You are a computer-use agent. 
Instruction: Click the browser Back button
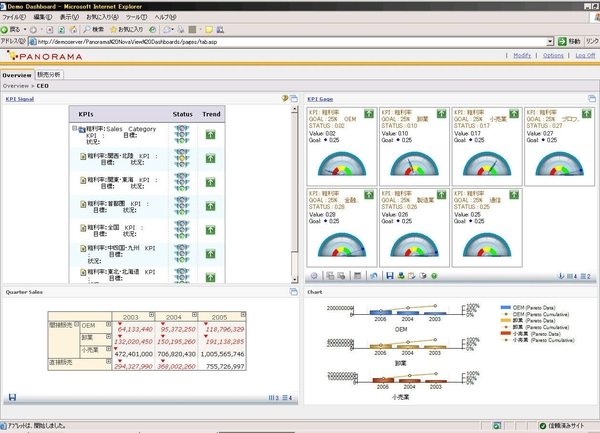[x=11, y=29]
